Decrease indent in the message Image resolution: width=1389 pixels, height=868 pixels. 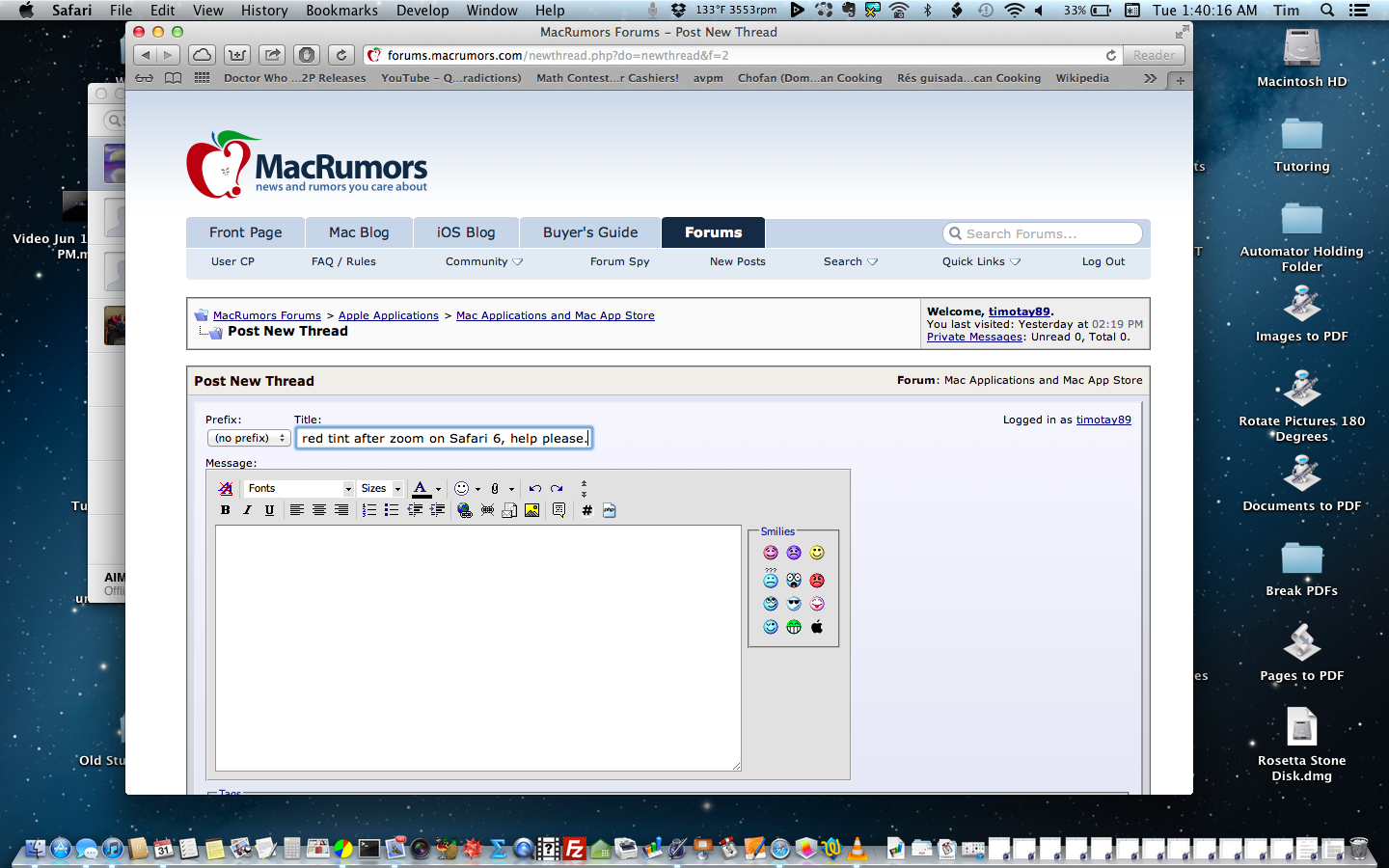coord(415,510)
